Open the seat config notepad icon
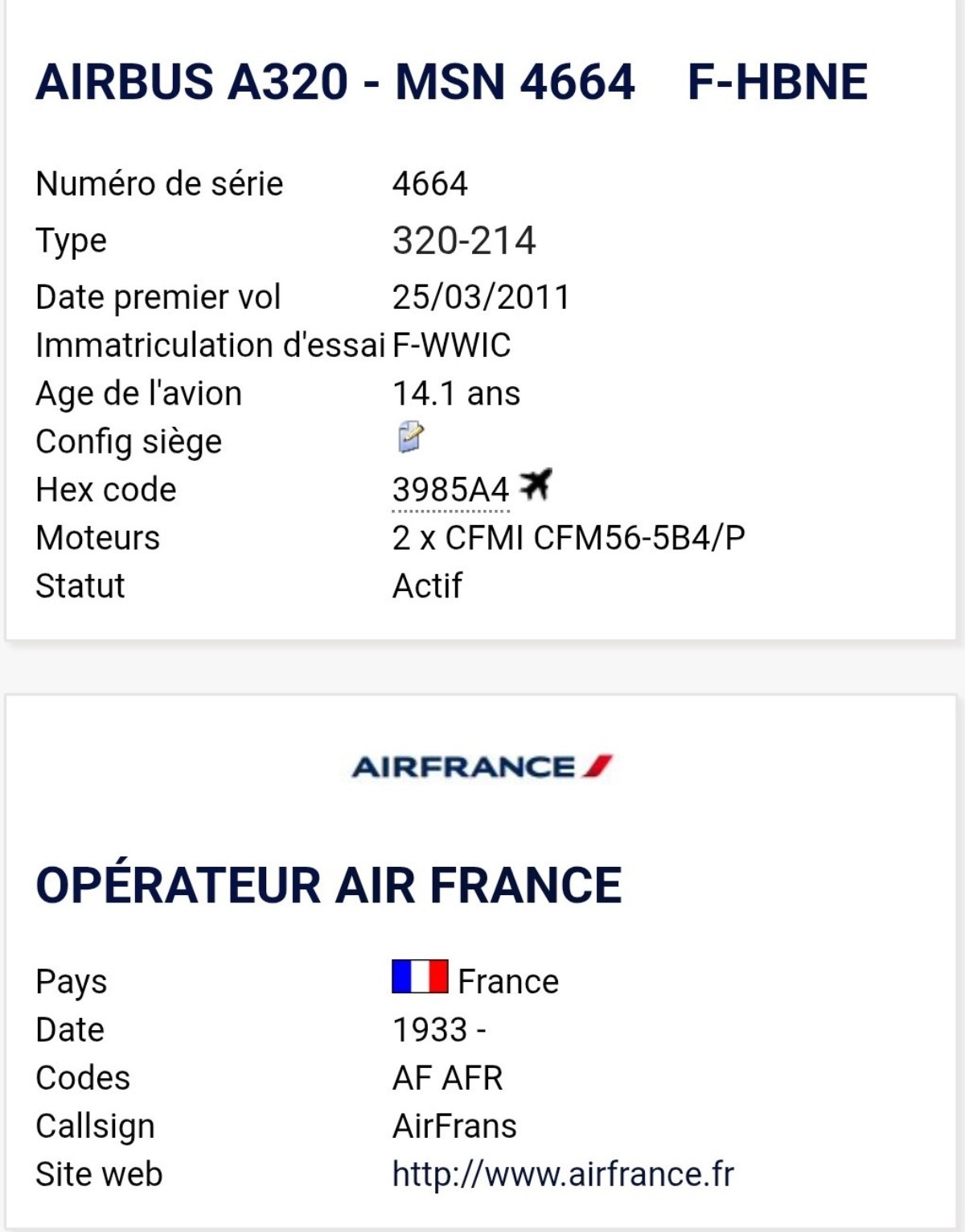Viewport: 965px width, 1232px height. (411, 437)
